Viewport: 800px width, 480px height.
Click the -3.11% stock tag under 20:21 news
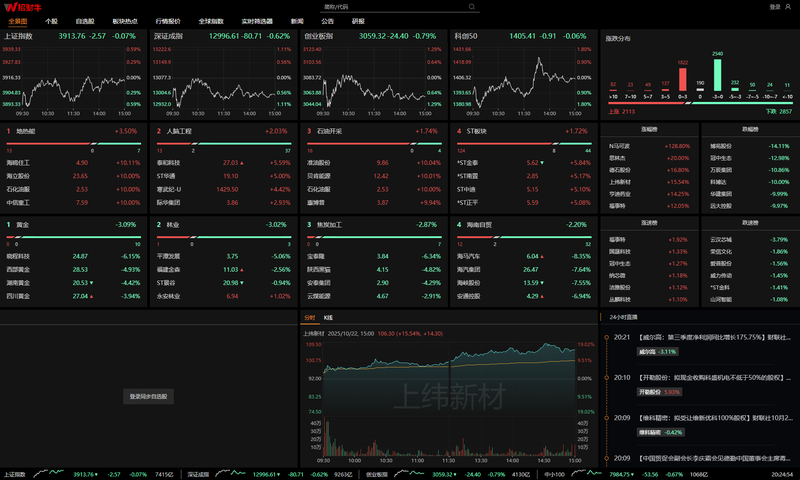coord(658,351)
